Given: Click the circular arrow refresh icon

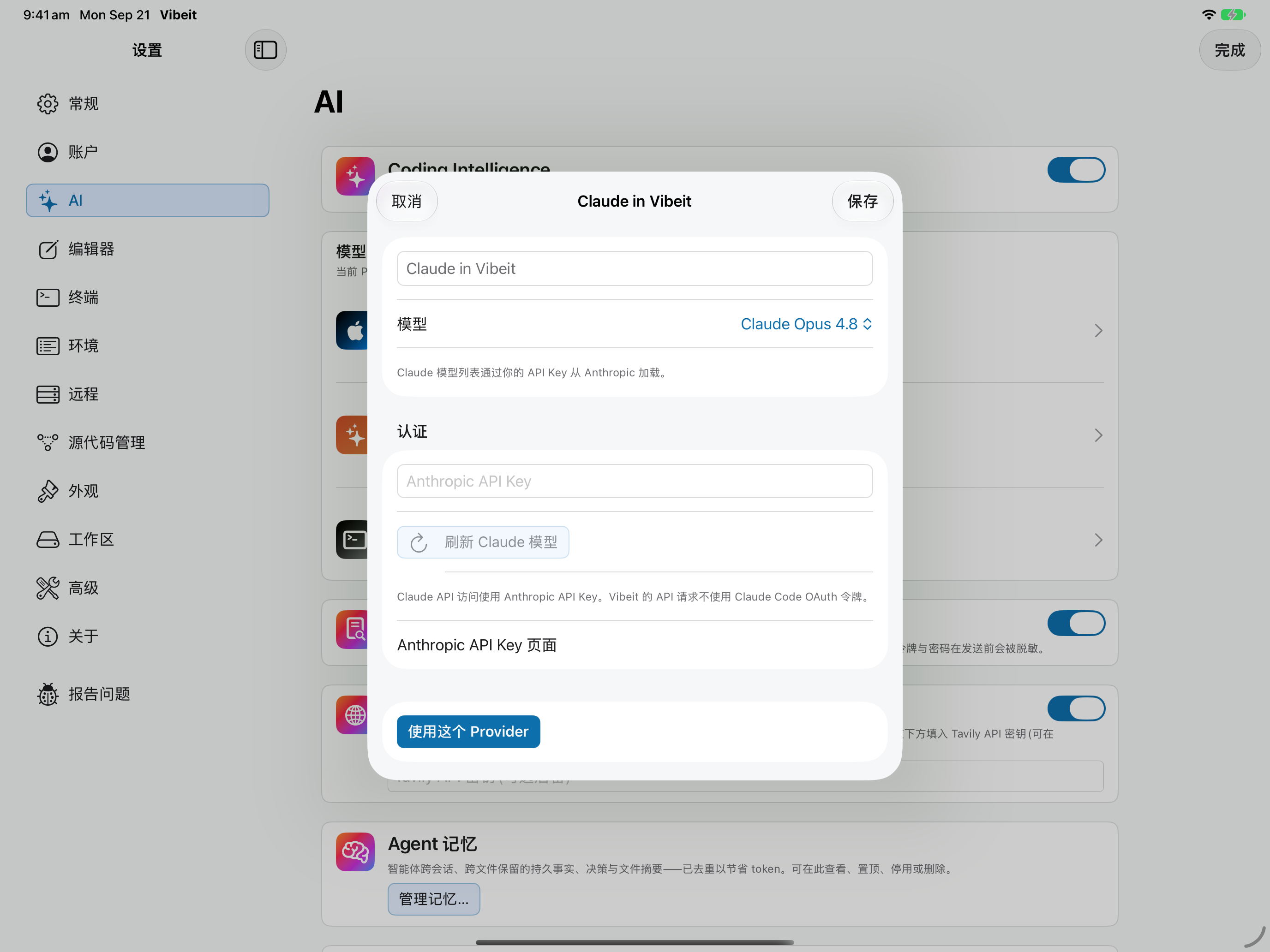Looking at the screenshot, I should [419, 542].
